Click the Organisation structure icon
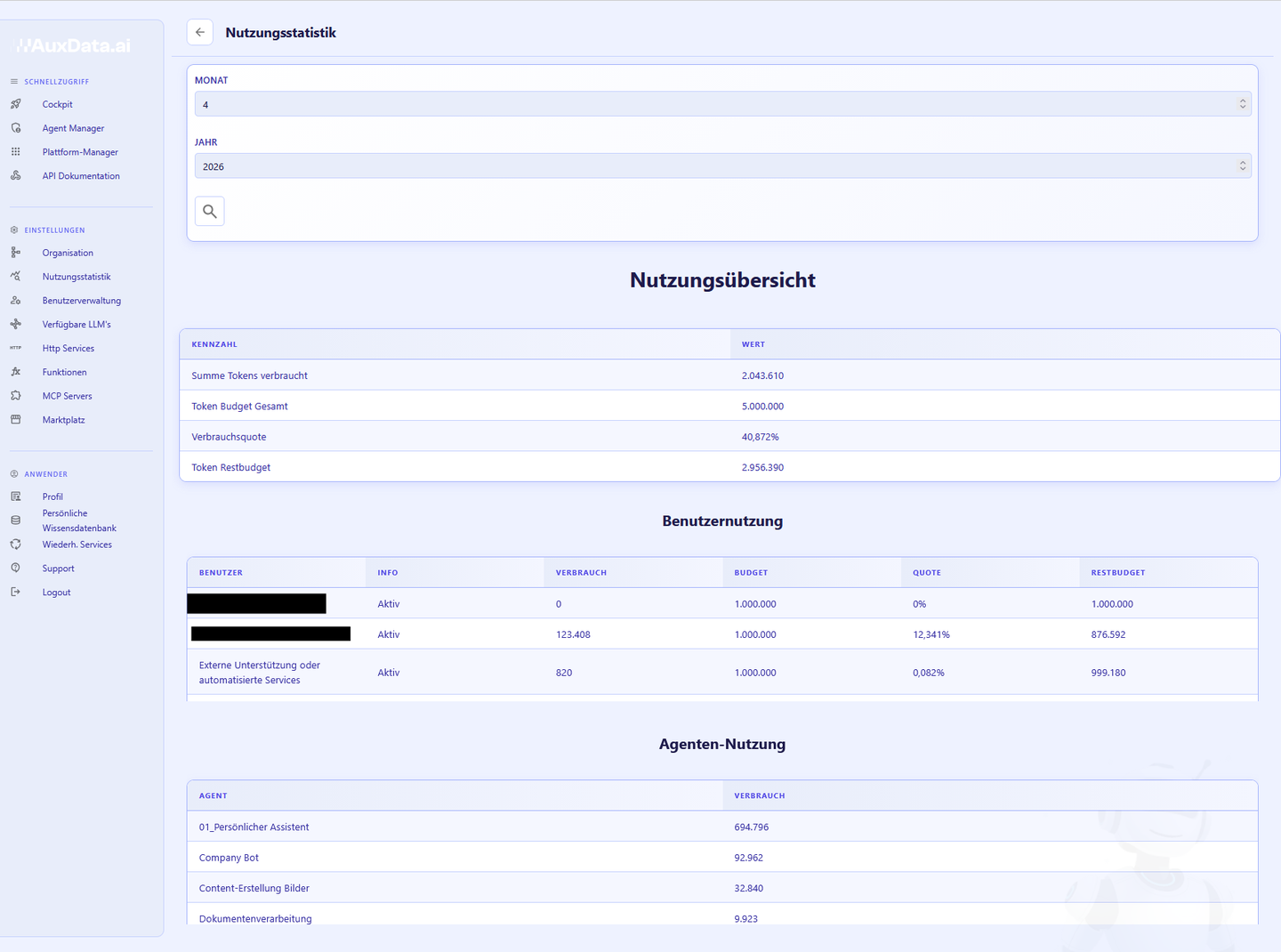Viewport: 1281px width, 952px height. point(15,253)
